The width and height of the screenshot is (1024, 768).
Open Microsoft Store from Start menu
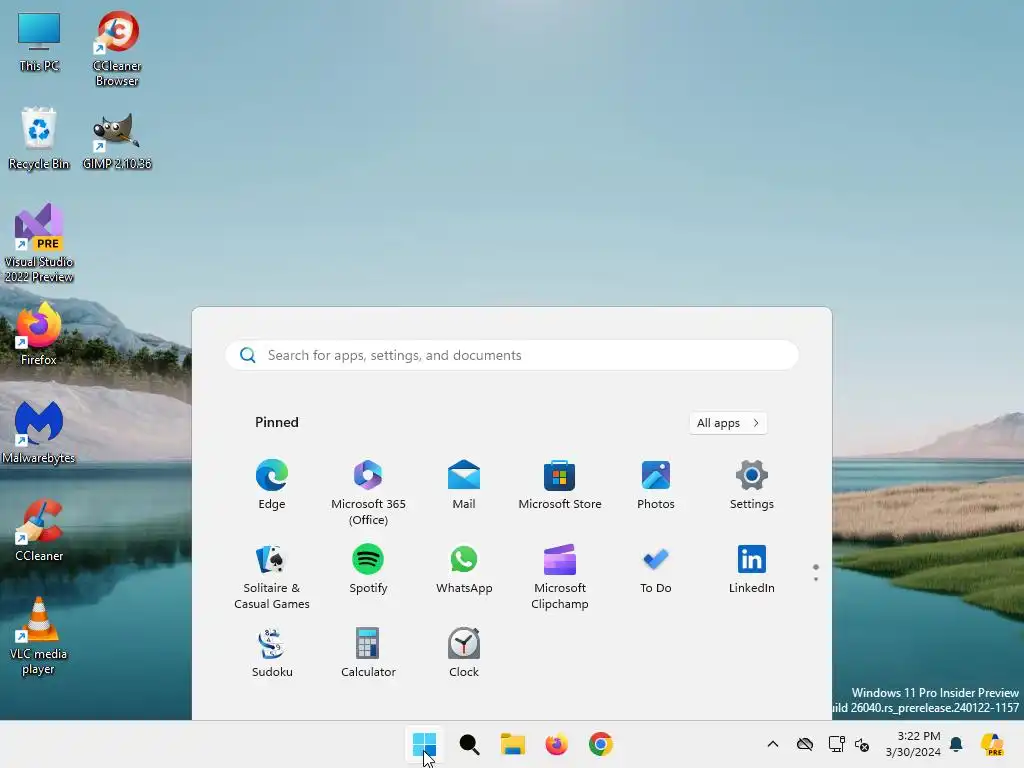pos(560,485)
